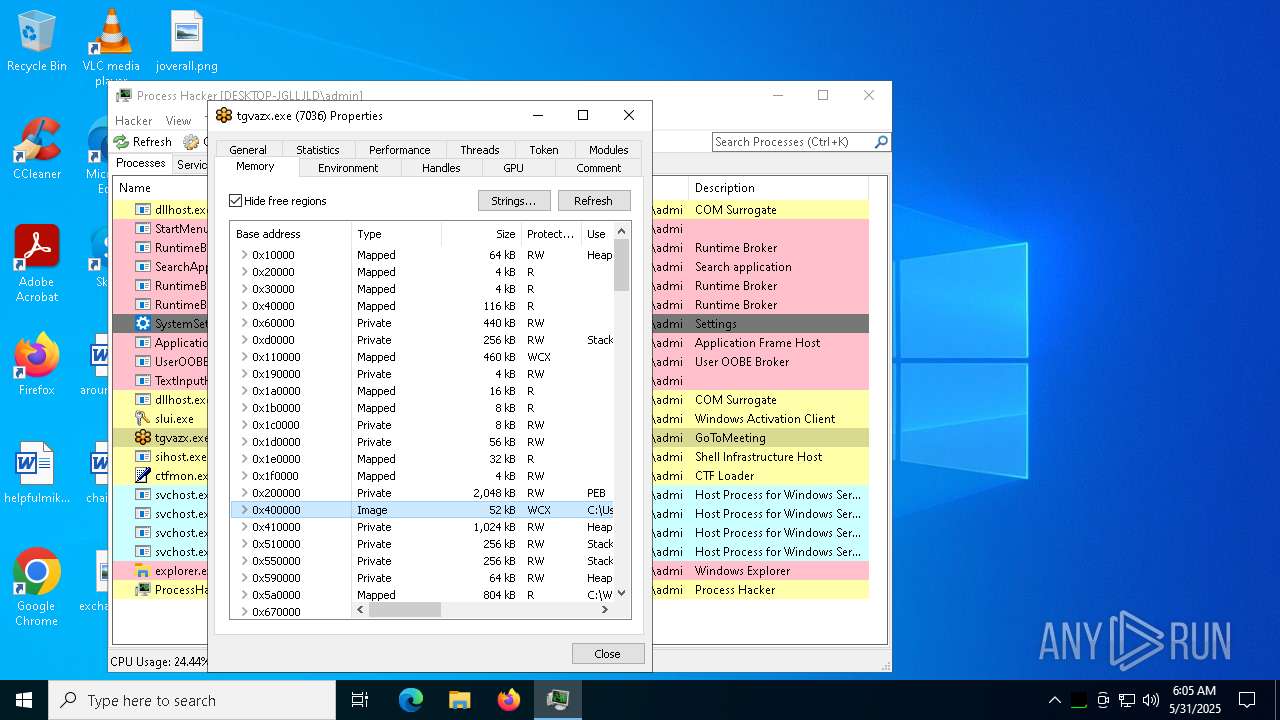
Task: Show hidden system tray icons
Action: point(1054,700)
